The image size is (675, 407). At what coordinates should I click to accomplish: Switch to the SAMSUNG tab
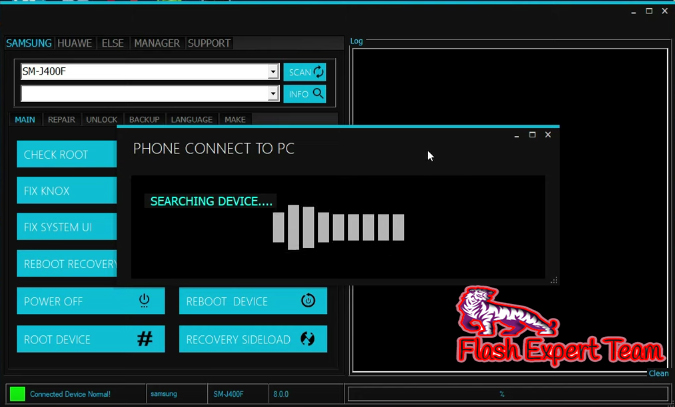point(29,43)
